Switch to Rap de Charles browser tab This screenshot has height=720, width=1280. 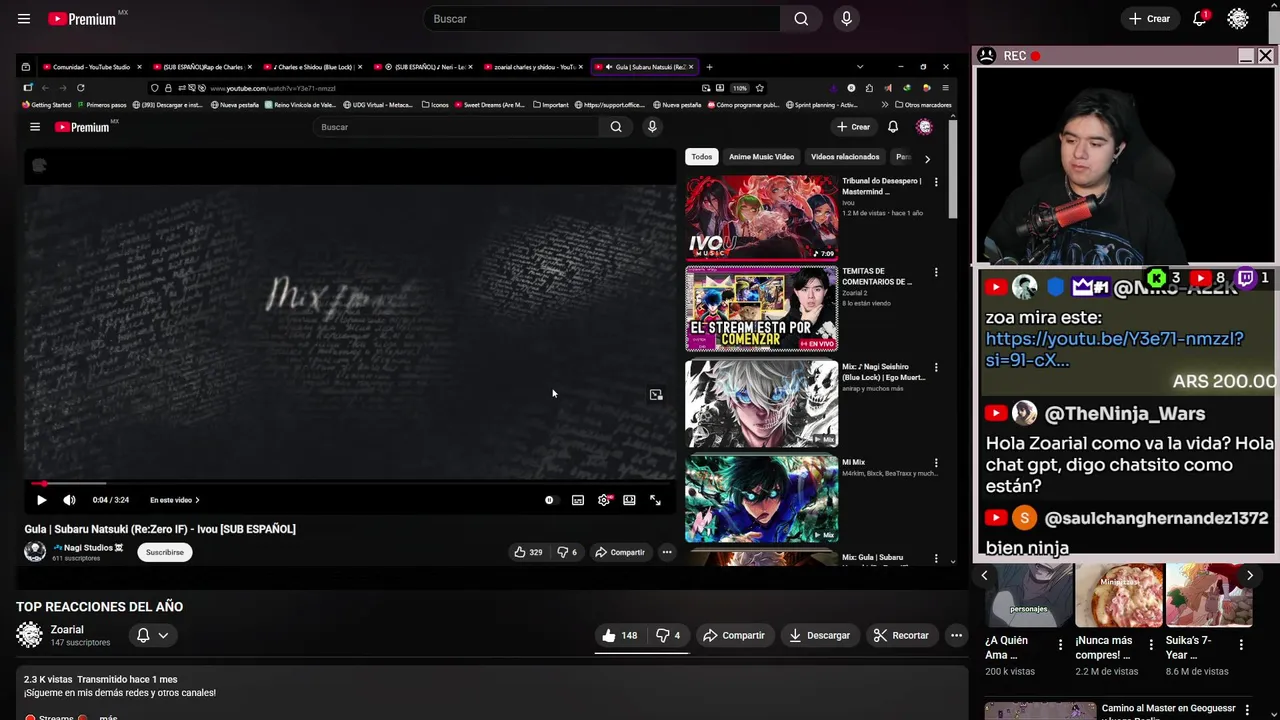coord(202,67)
